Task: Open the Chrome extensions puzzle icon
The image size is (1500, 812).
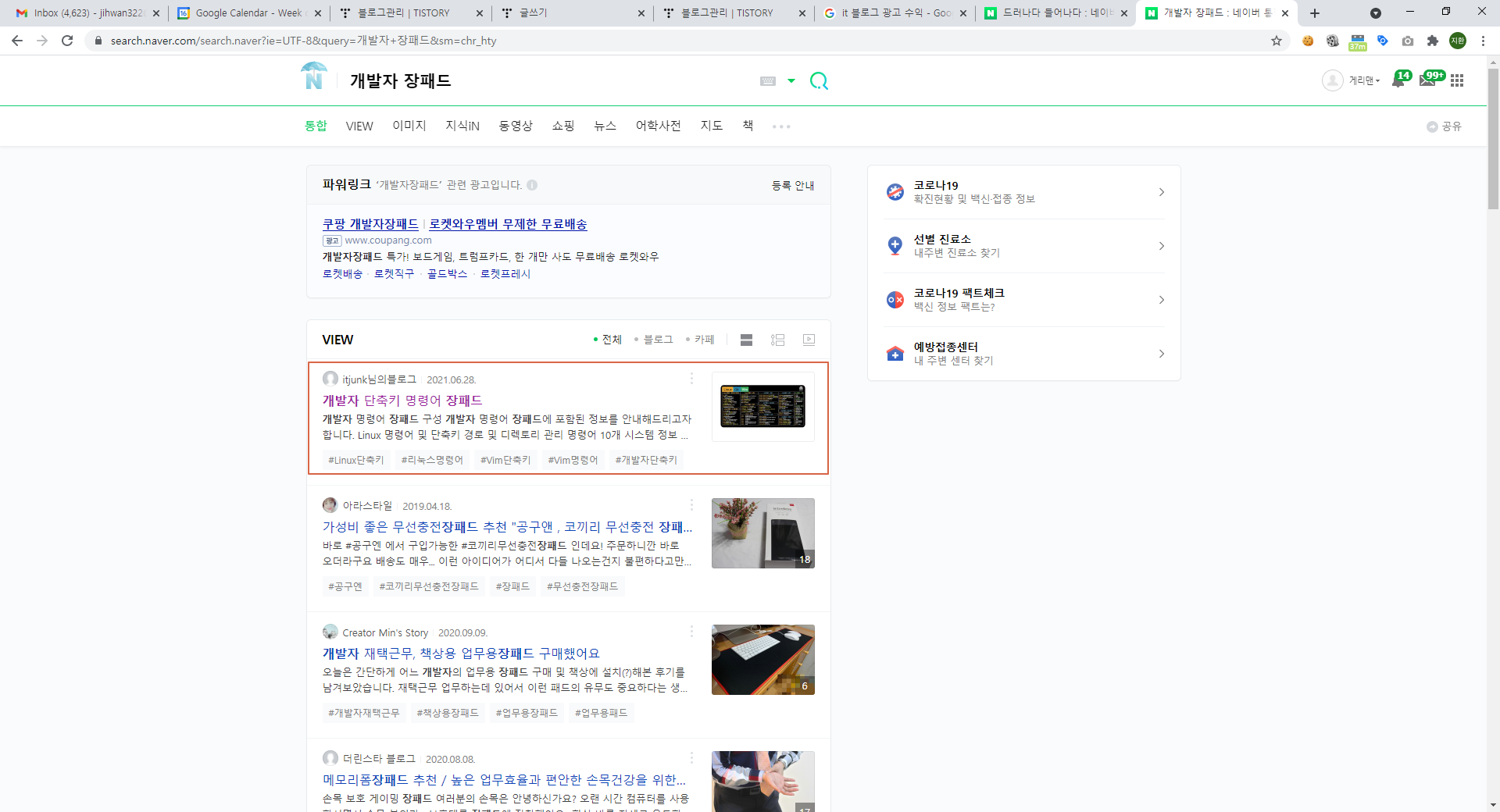Action: click(1433, 41)
